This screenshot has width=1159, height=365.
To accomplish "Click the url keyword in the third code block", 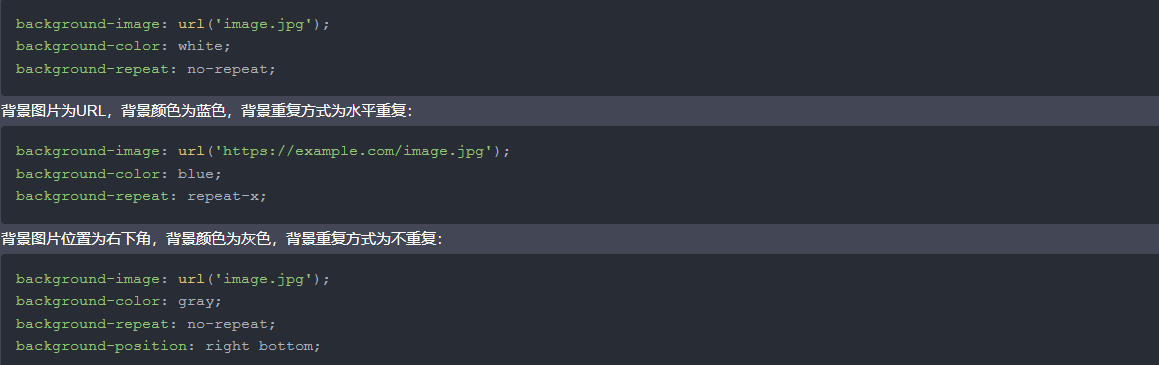I will pyautogui.click(x=191, y=279).
